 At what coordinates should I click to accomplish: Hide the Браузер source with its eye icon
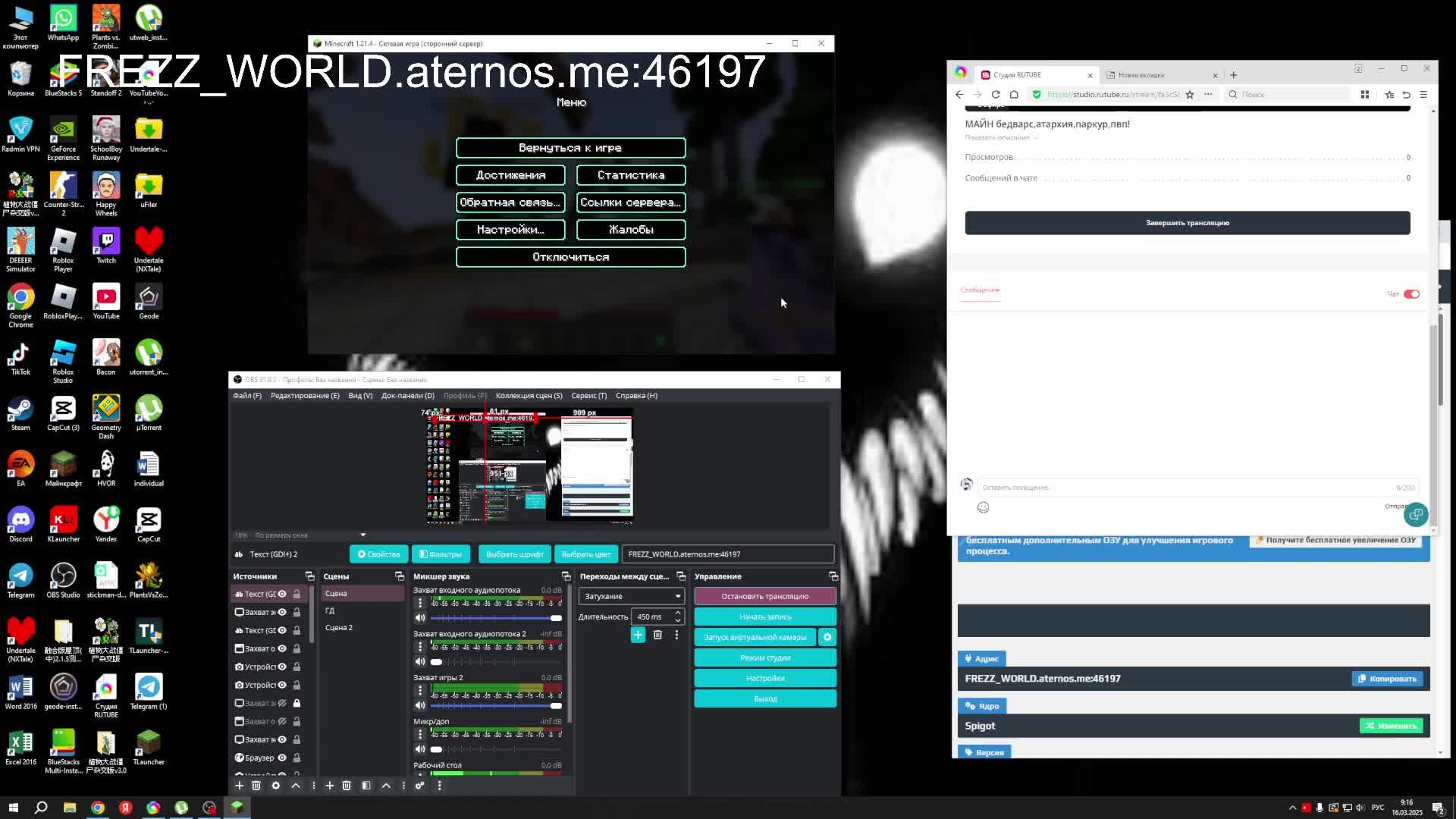coord(282,758)
